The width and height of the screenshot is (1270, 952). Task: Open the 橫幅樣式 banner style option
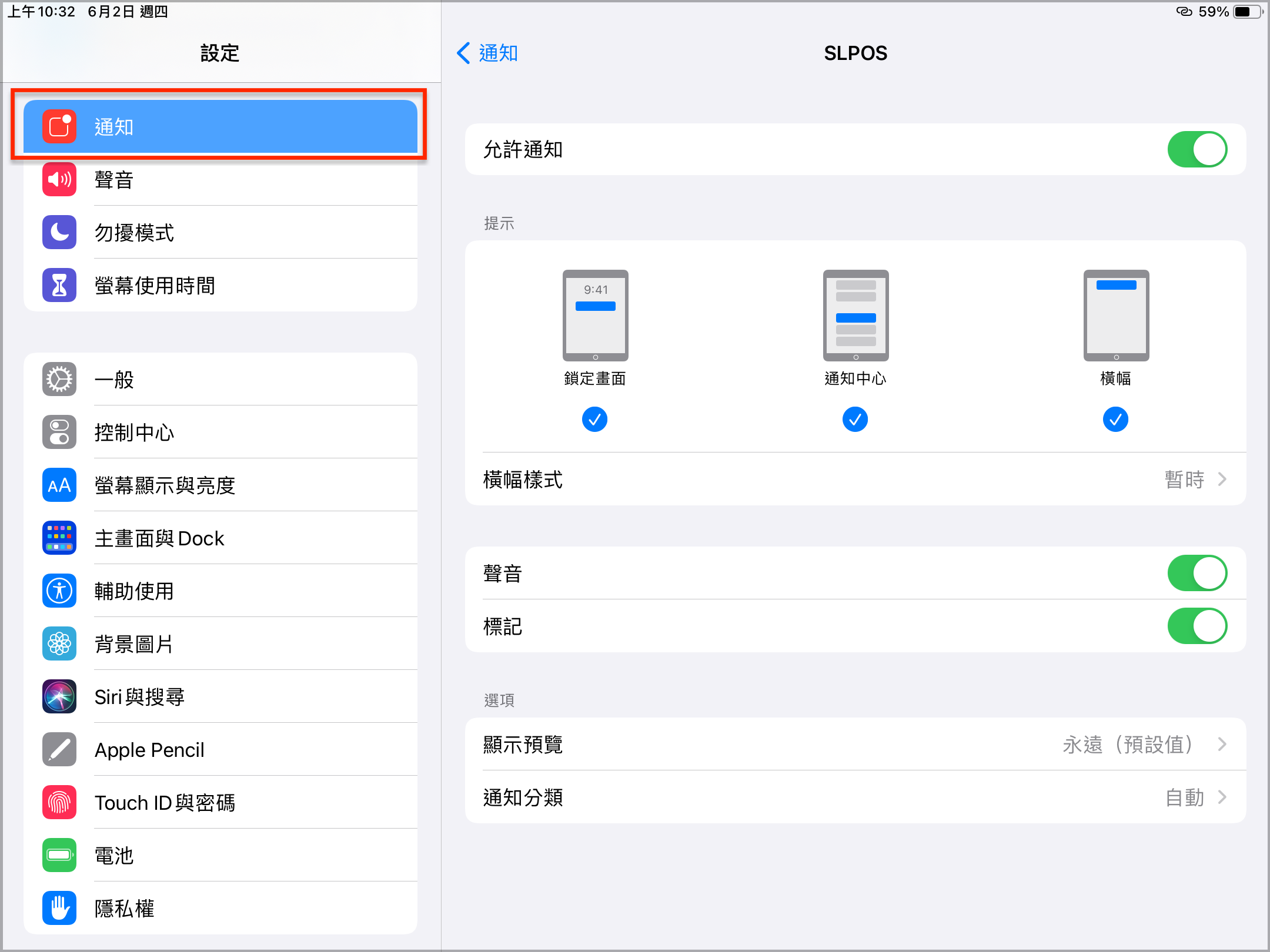(x=855, y=479)
